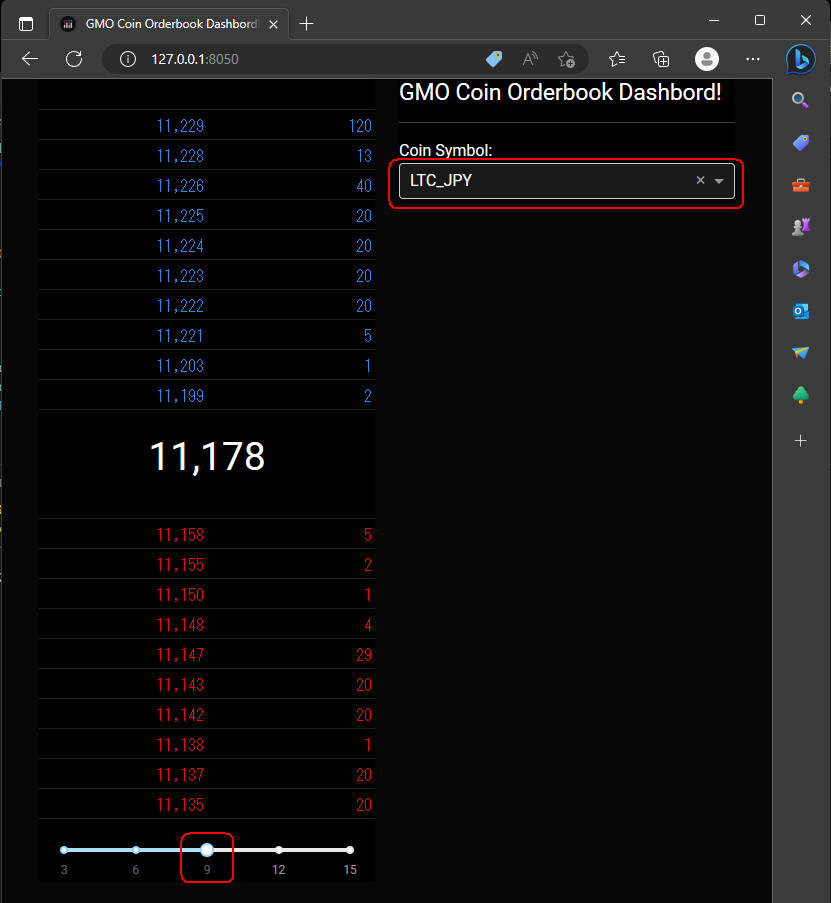This screenshot has height=903, width=831.
Task: Activate Read aloud icon in address bar
Action: coord(530,59)
